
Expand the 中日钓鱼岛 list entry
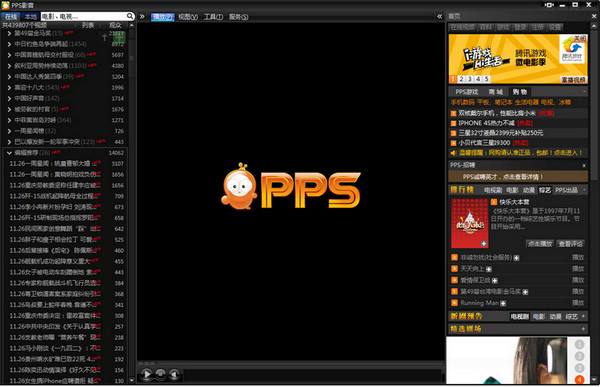pyautogui.click(x=9, y=44)
